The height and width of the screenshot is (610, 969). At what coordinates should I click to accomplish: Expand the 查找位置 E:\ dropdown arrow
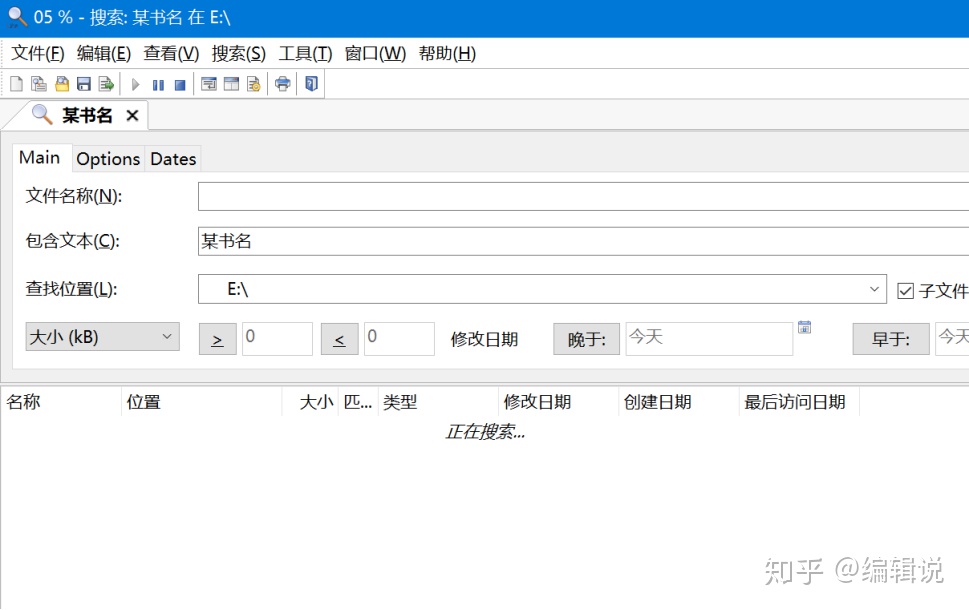point(874,289)
